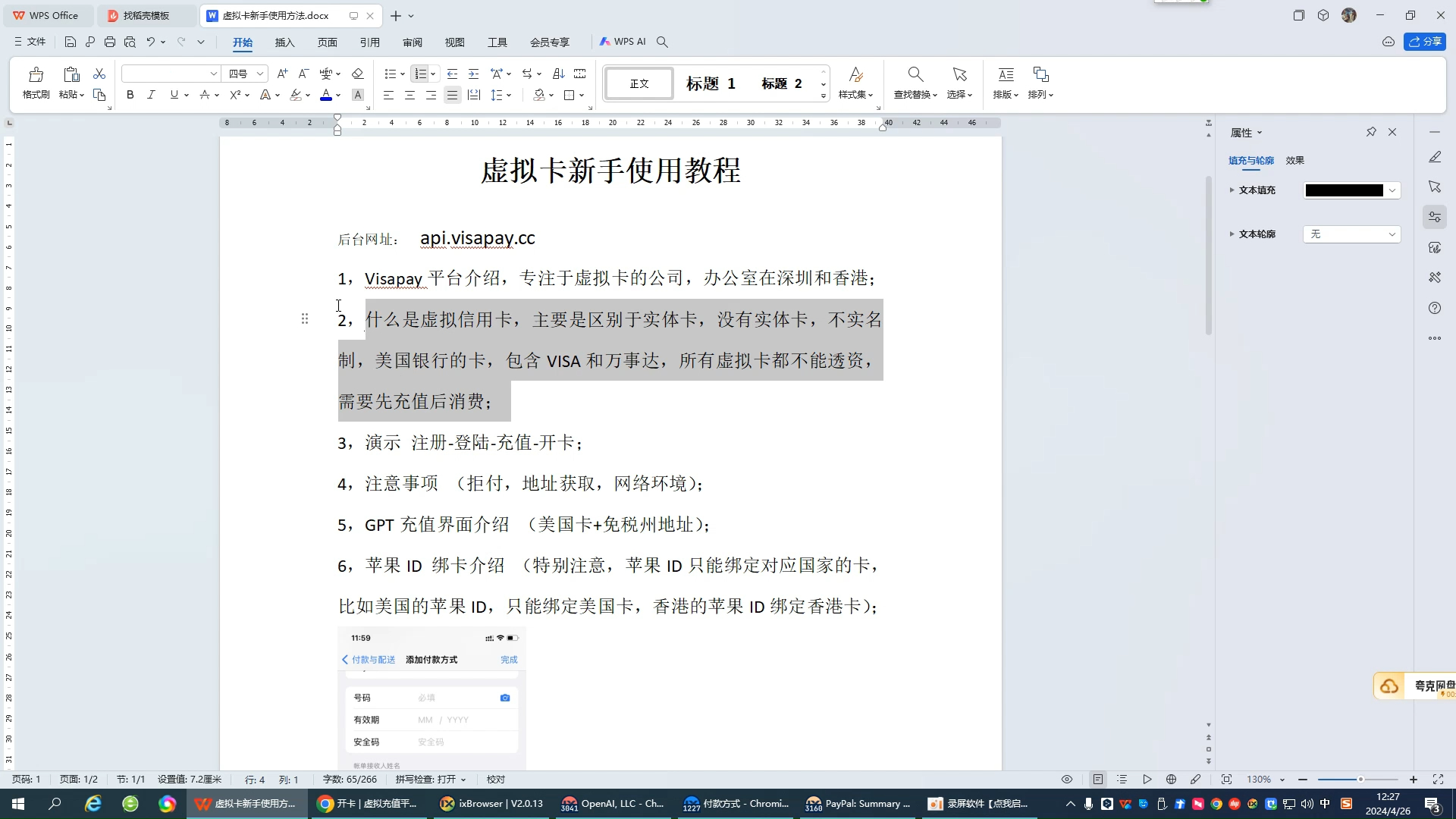Click the 排列 arrange icon
The width and height of the screenshot is (1456, 819).
pyautogui.click(x=1040, y=74)
